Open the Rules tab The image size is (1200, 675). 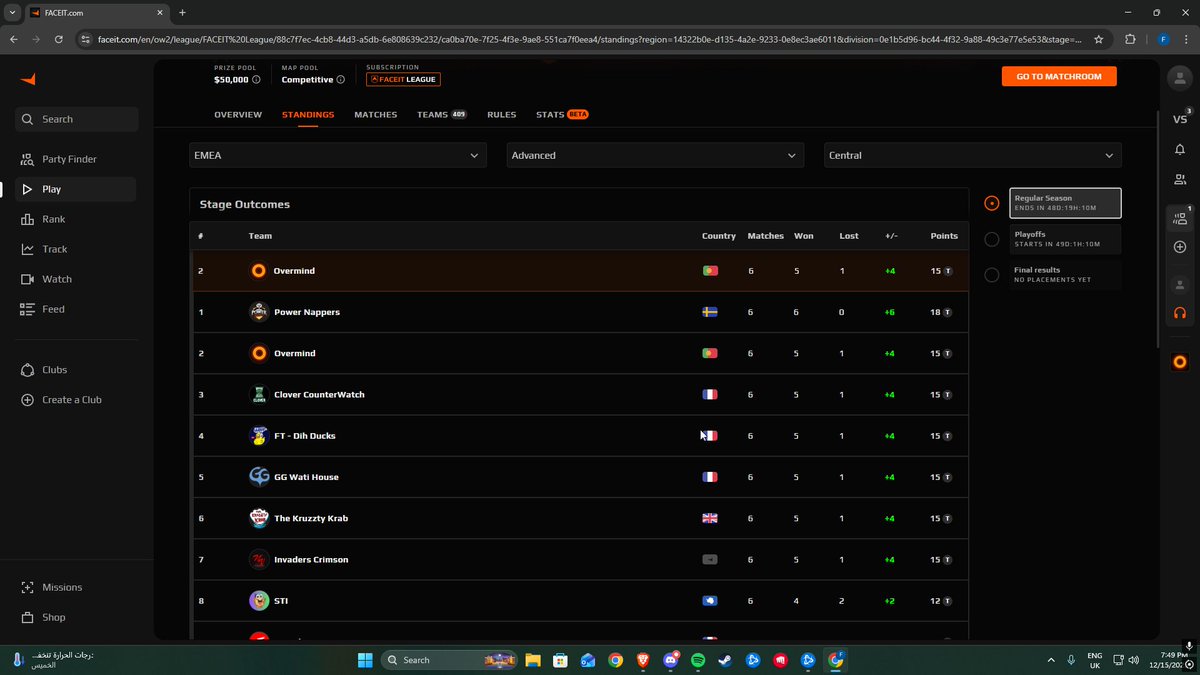point(502,115)
